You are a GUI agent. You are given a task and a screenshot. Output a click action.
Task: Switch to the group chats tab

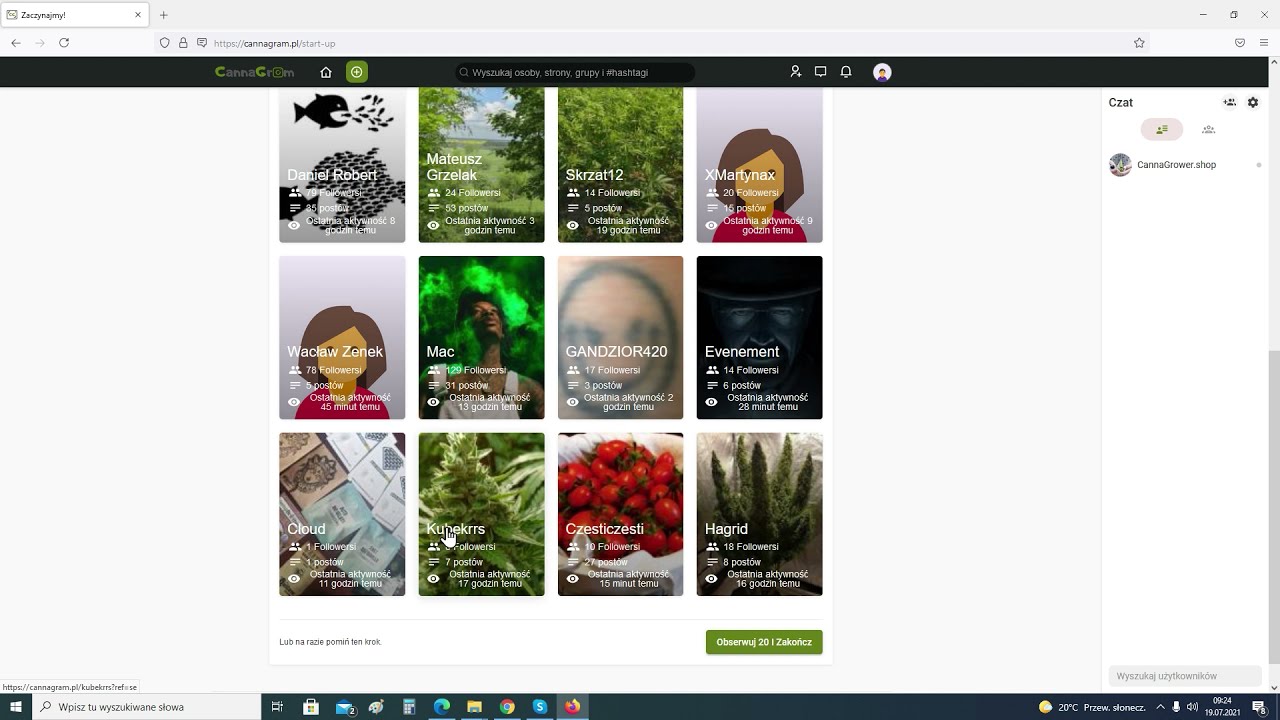tap(1208, 129)
